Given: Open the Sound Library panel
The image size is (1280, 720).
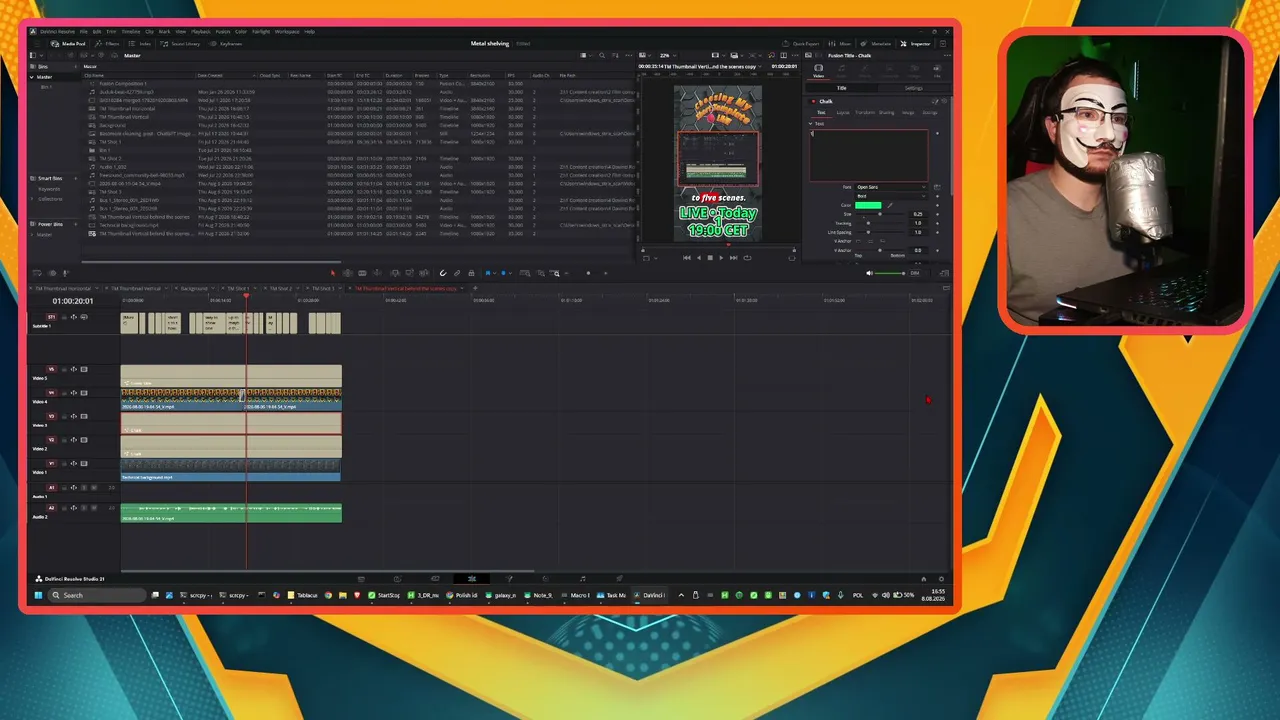Looking at the screenshot, I should click(181, 44).
